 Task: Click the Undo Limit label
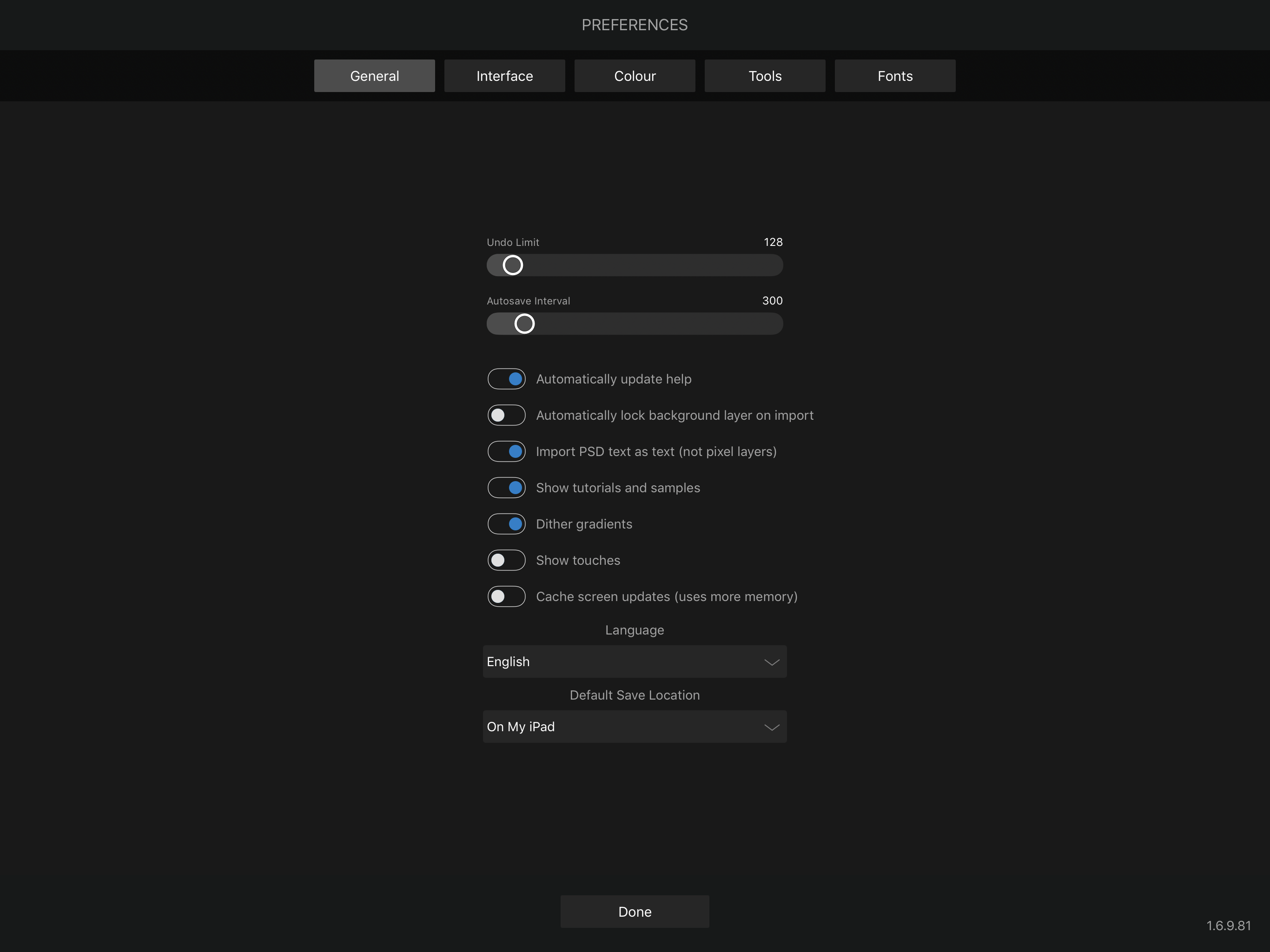pos(513,242)
